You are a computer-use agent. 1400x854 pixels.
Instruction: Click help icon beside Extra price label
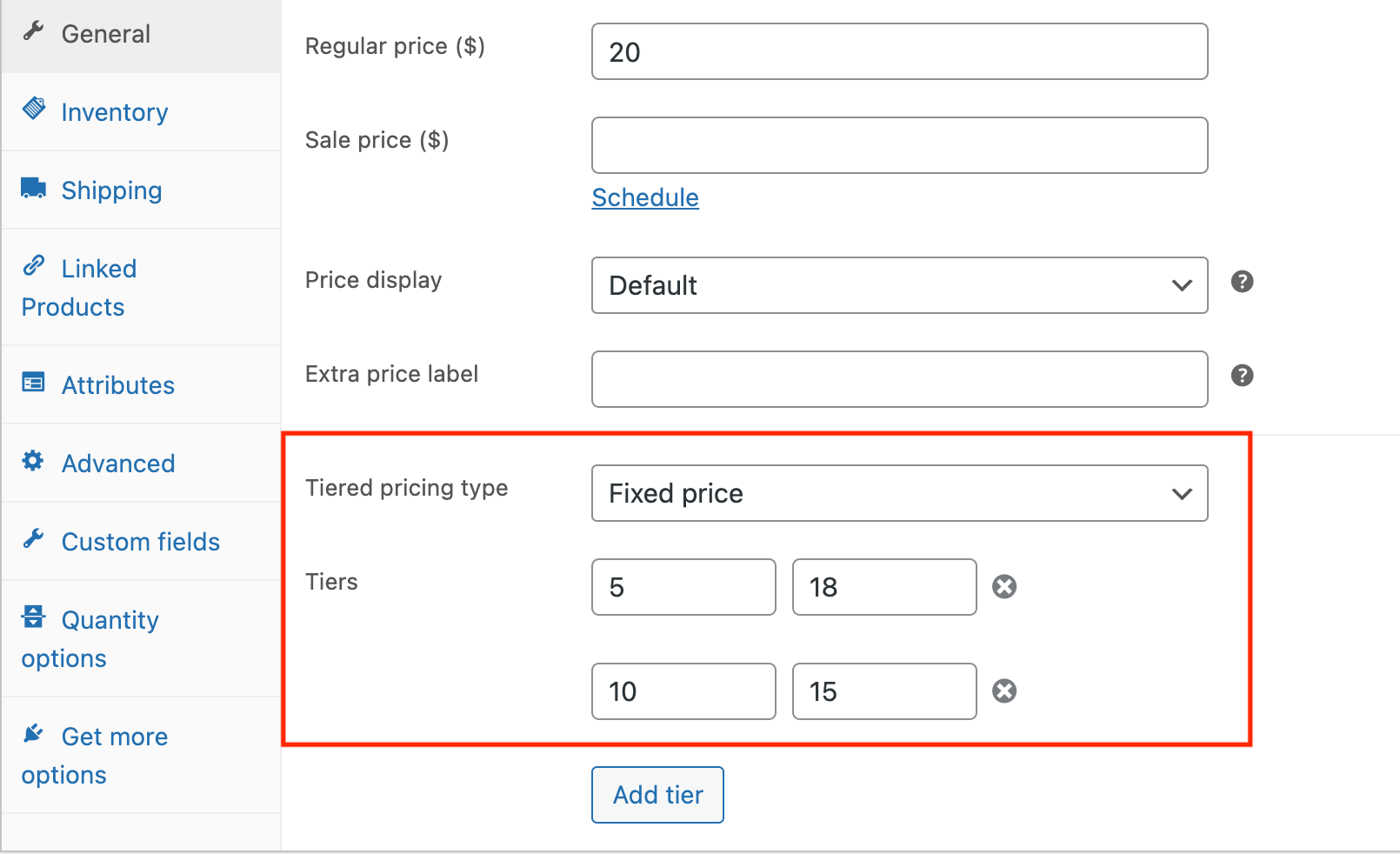tap(1242, 376)
